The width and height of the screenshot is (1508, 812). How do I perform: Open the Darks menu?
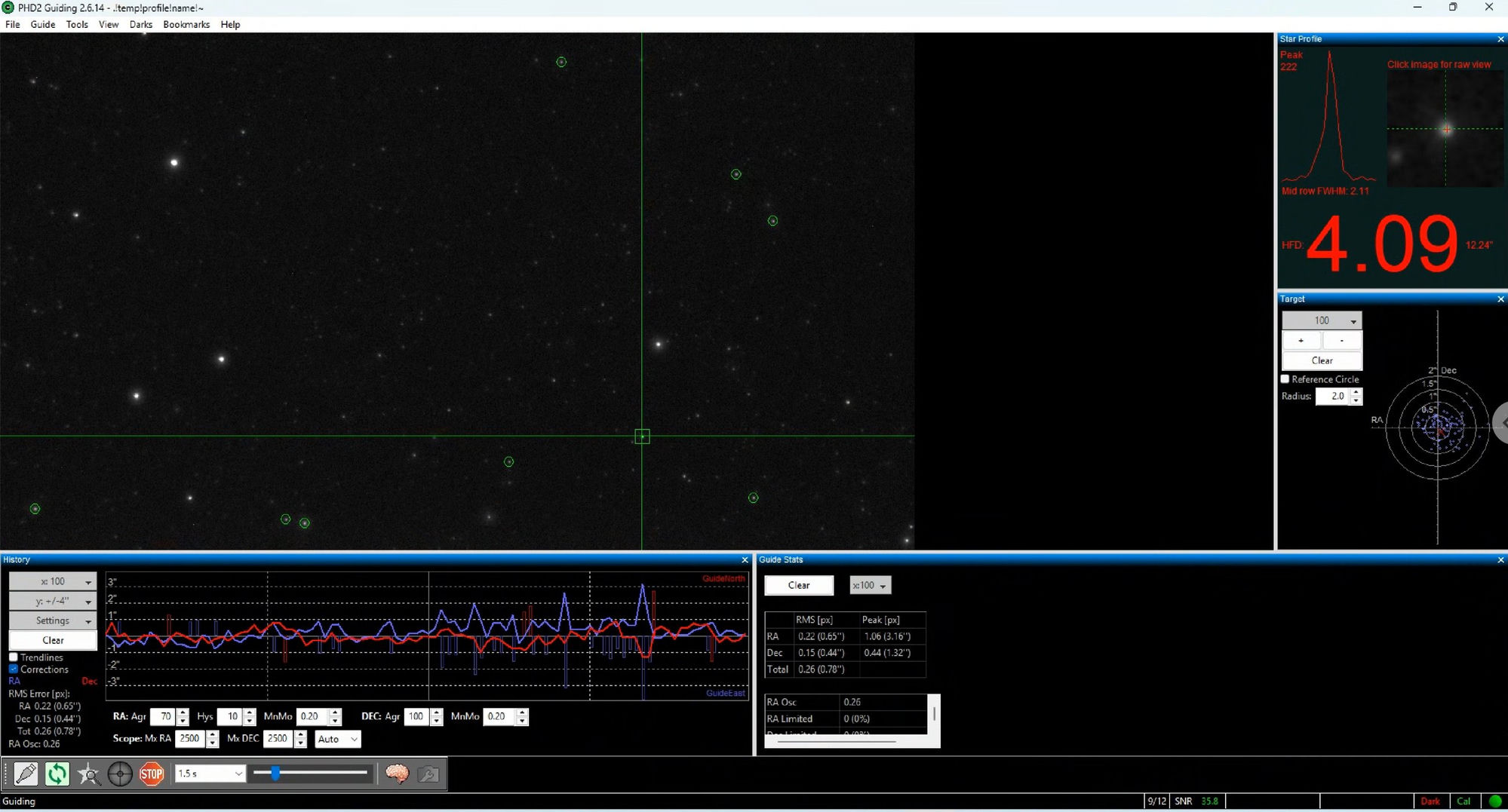(x=141, y=24)
